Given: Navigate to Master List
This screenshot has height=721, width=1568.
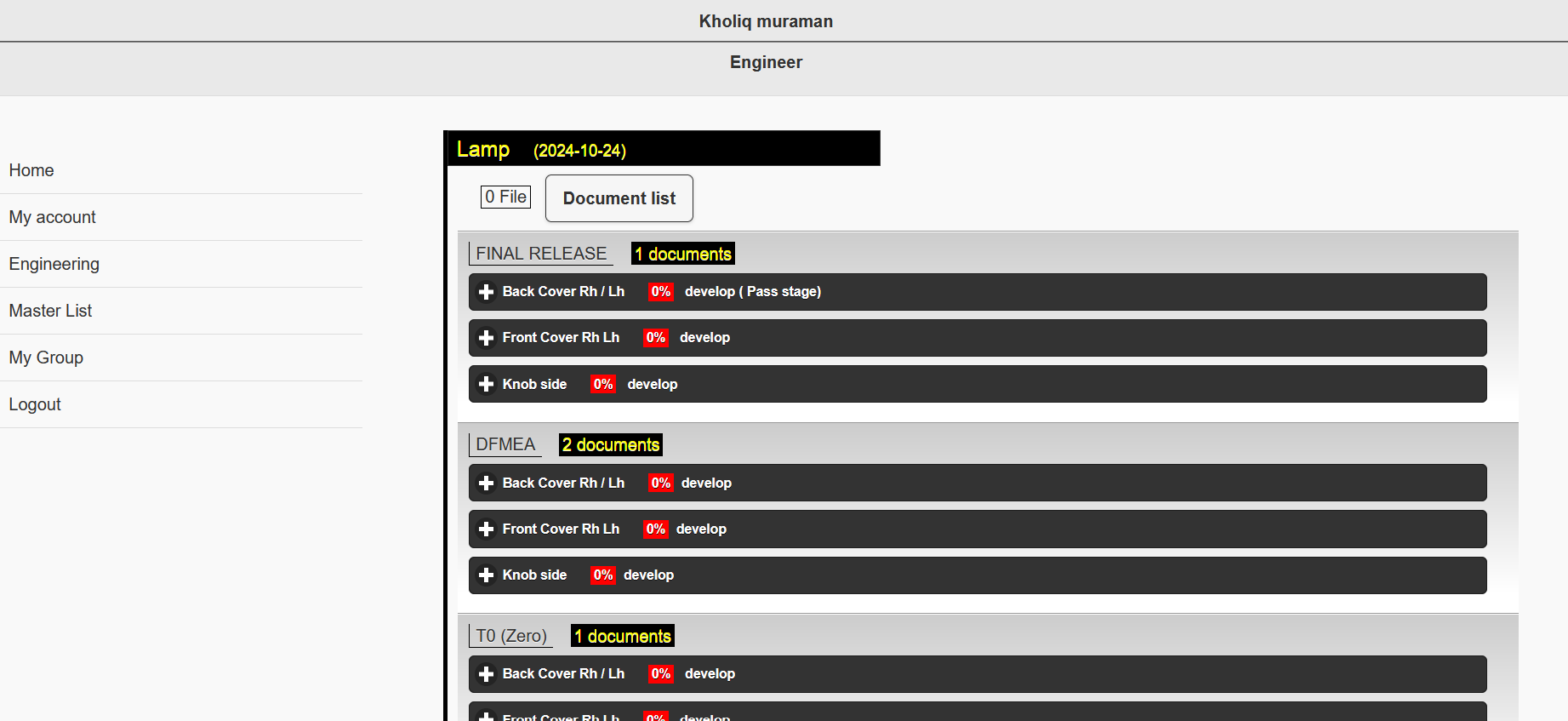Looking at the screenshot, I should pyautogui.click(x=50, y=311).
